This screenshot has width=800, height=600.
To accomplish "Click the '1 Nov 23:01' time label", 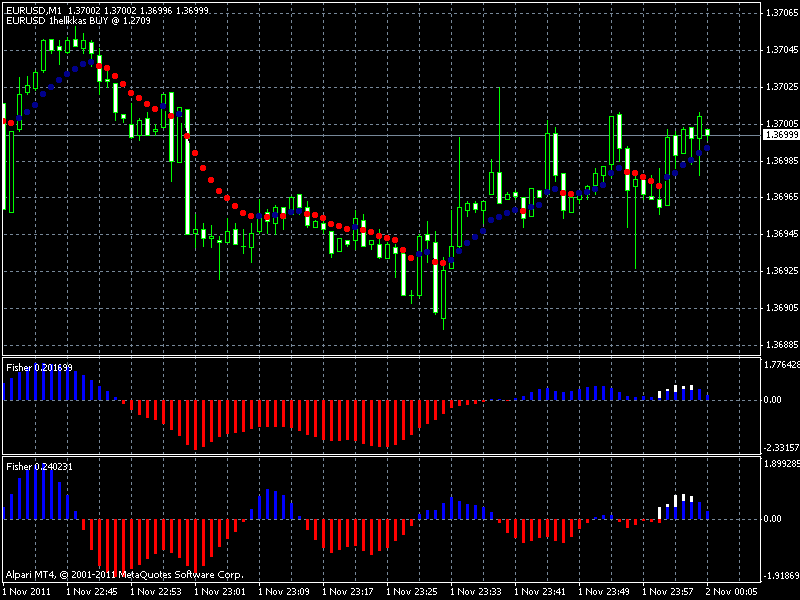I will click(x=220, y=592).
